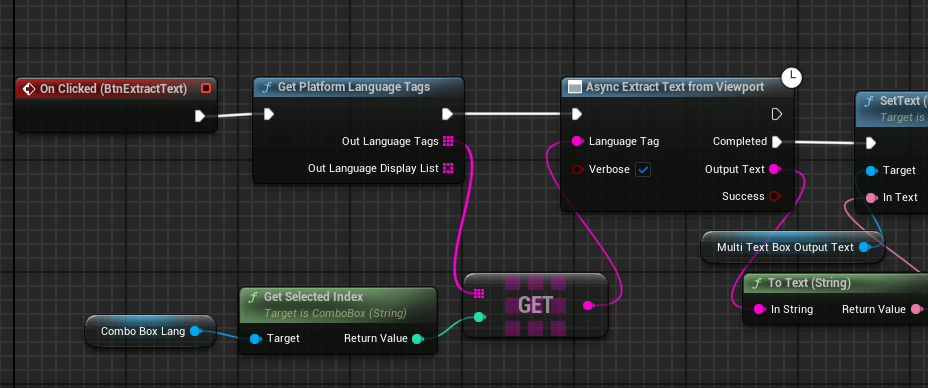Click the GET node index input pin
The width and height of the screenshot is (928, 388).
pos(479,318)
